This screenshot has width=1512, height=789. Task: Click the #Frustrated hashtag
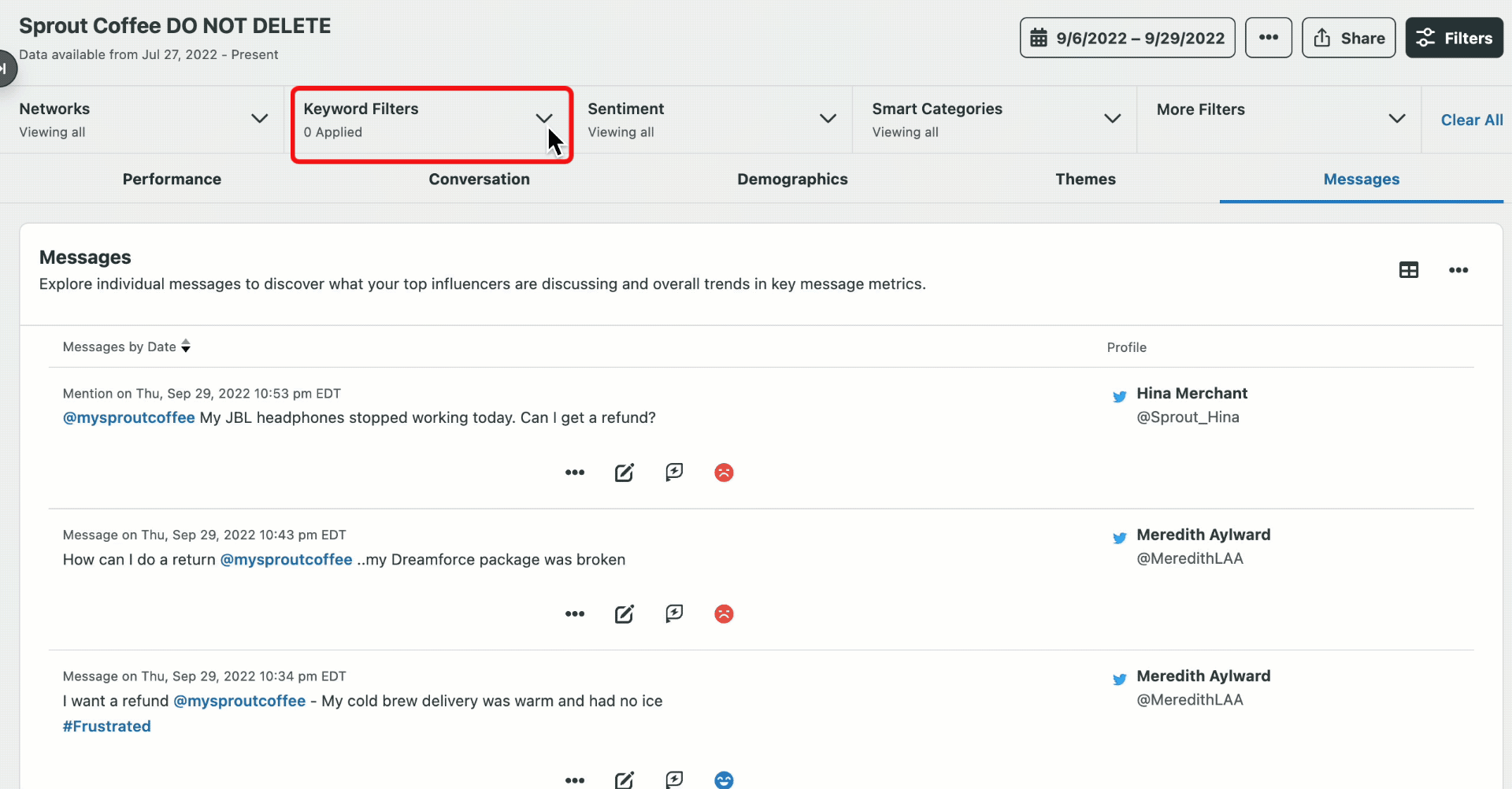click(x=106, y=726)
